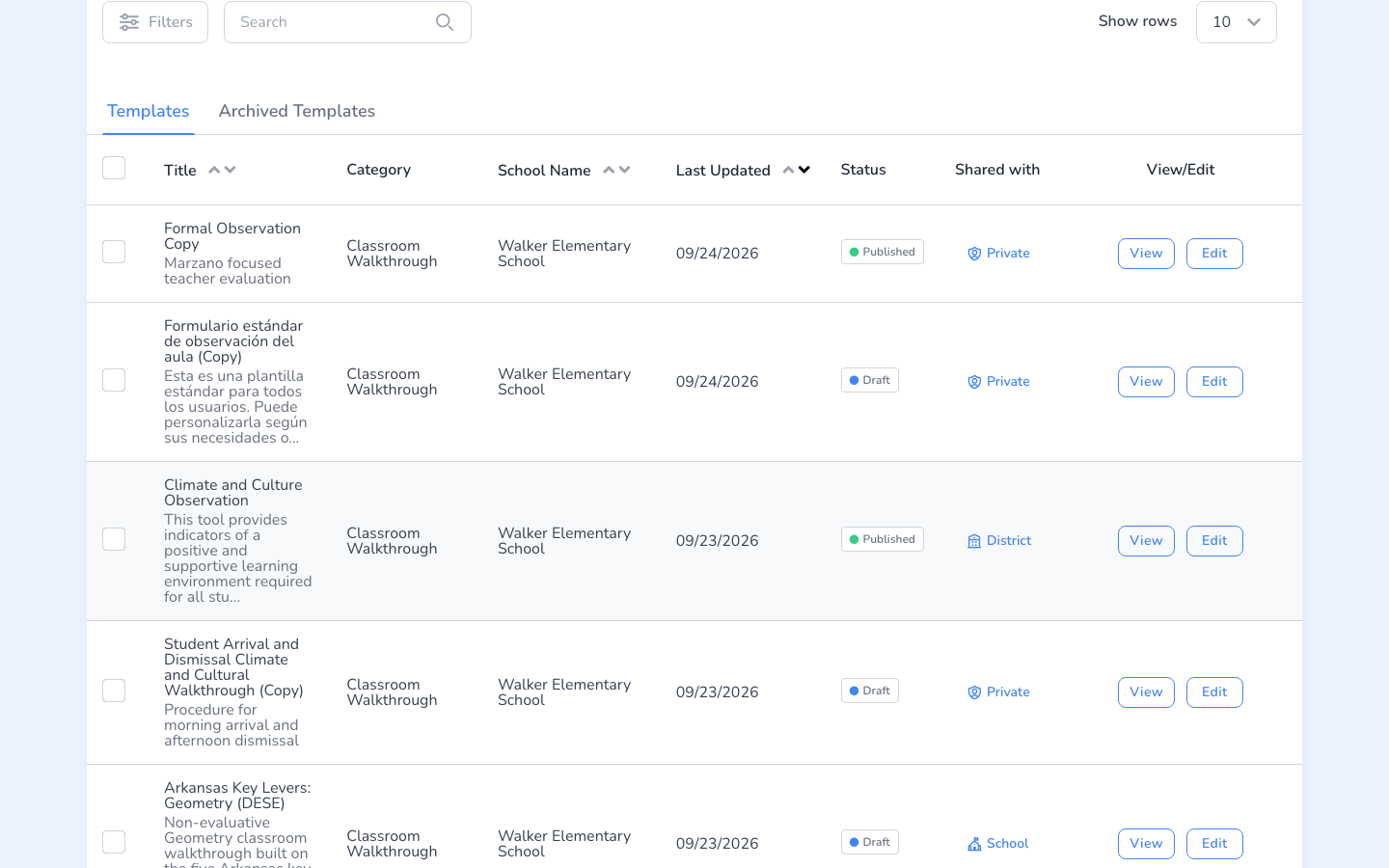1389x868 pixels.
Task: Click Private shield icon for Formal Observation
Action: tap(974, 254)
